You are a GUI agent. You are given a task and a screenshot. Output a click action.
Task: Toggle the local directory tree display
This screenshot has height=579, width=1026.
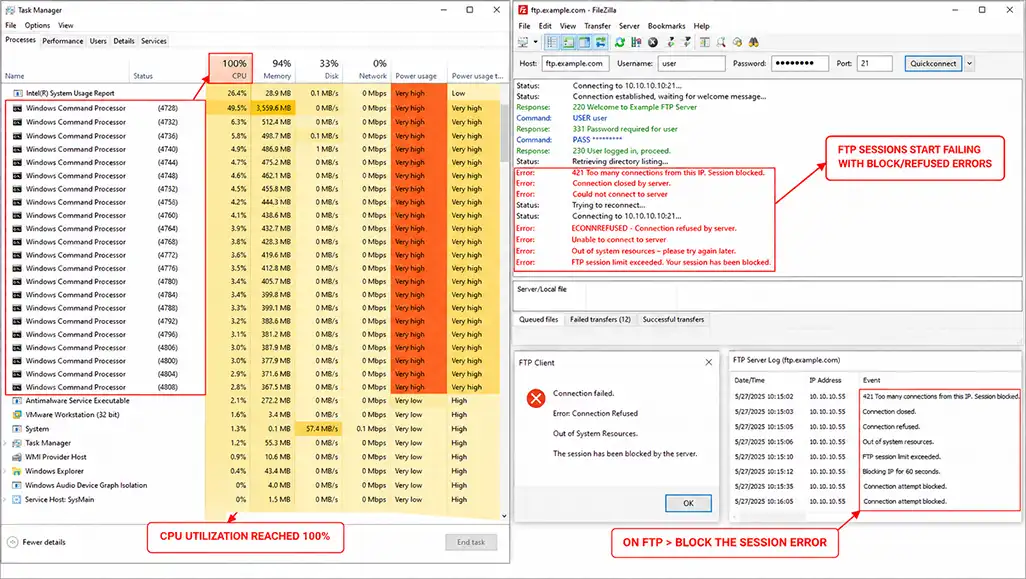click(568, 42)
